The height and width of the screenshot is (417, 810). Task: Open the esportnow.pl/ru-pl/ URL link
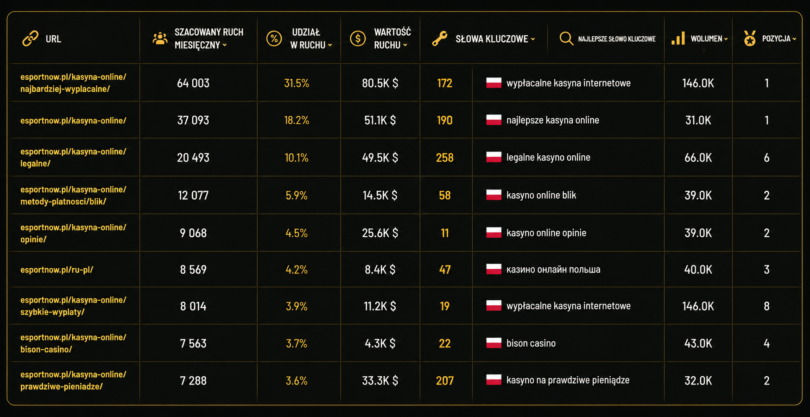coord(57,270)
